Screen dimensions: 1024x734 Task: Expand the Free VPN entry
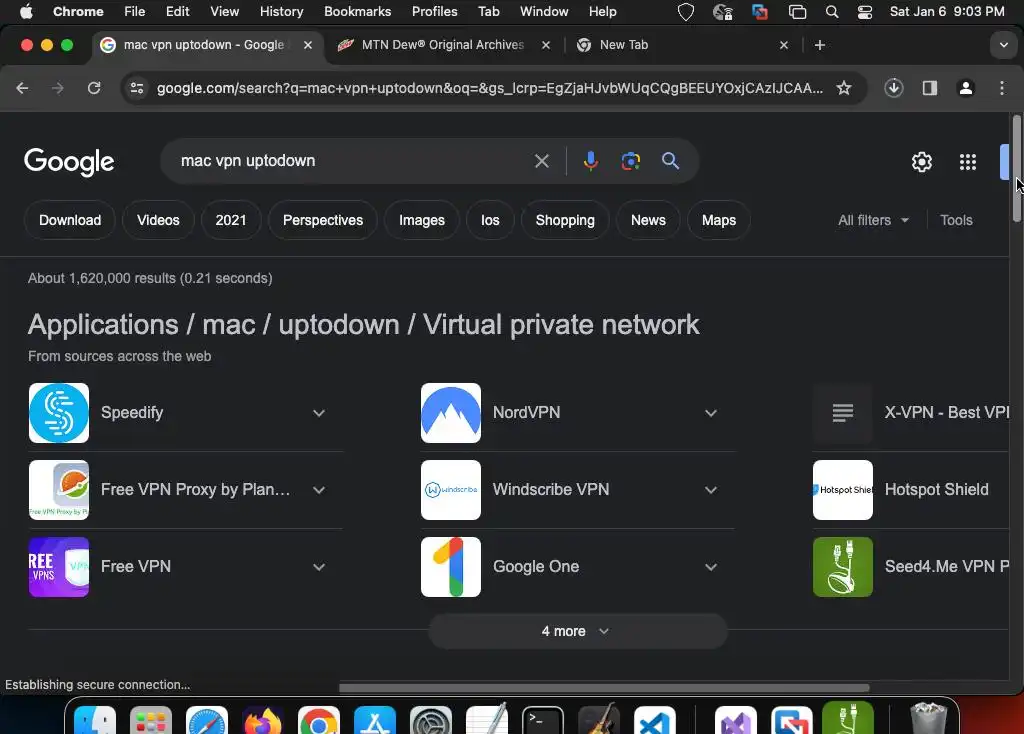[x=319, y=567]
